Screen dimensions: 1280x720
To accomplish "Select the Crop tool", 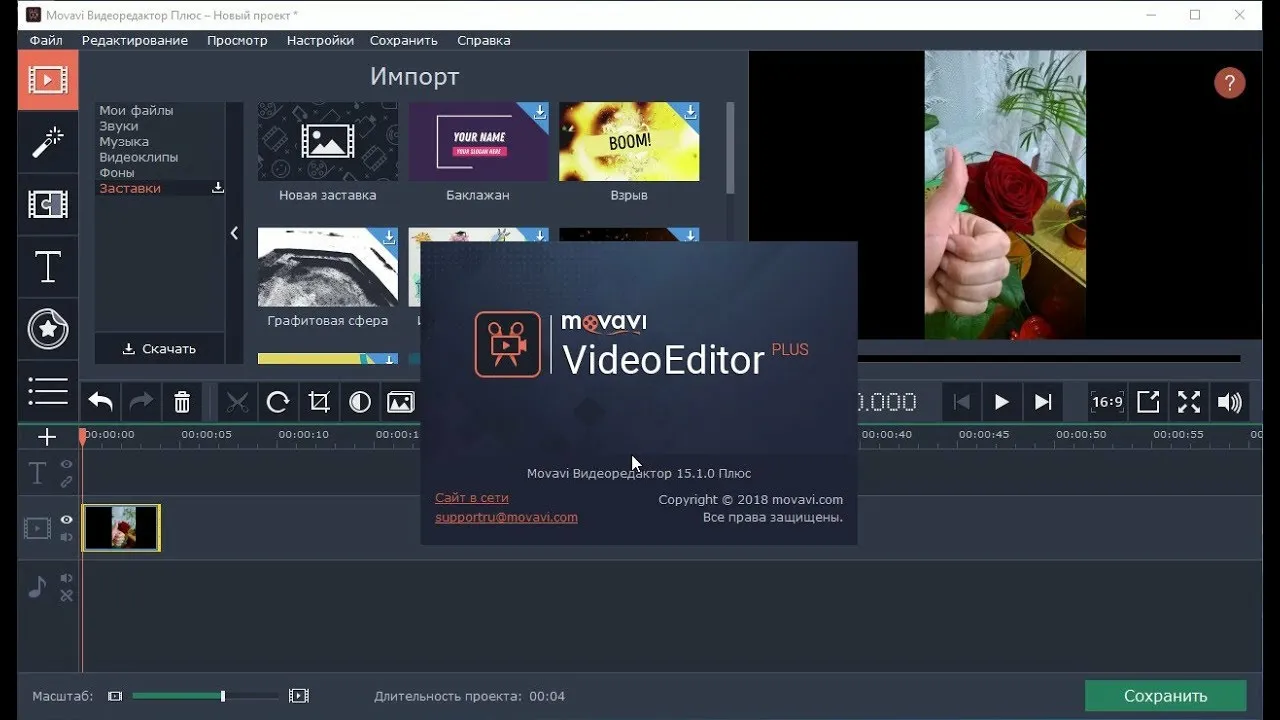I will tap(319, 402).
